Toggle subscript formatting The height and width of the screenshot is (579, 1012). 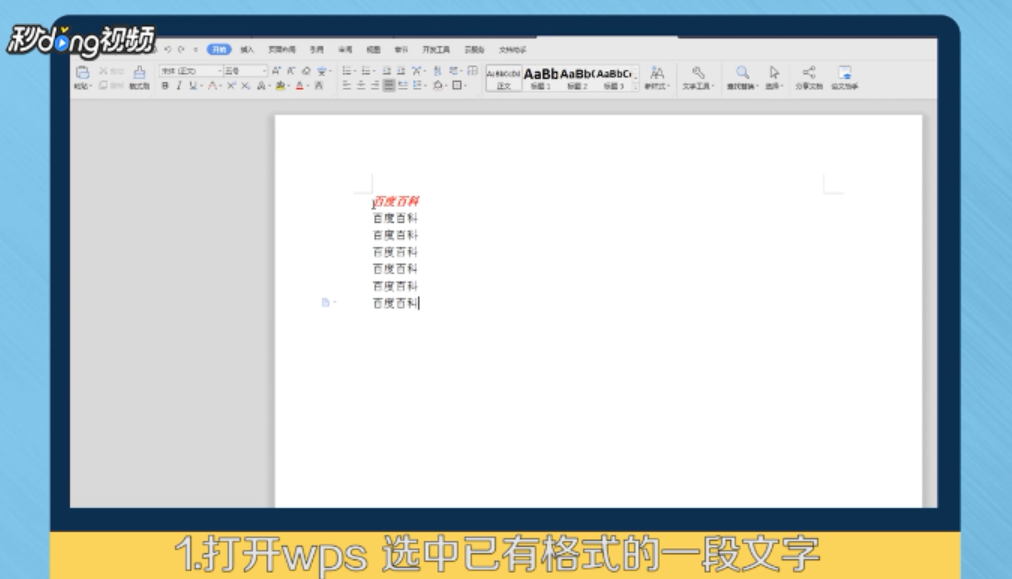tap(245, 86)
